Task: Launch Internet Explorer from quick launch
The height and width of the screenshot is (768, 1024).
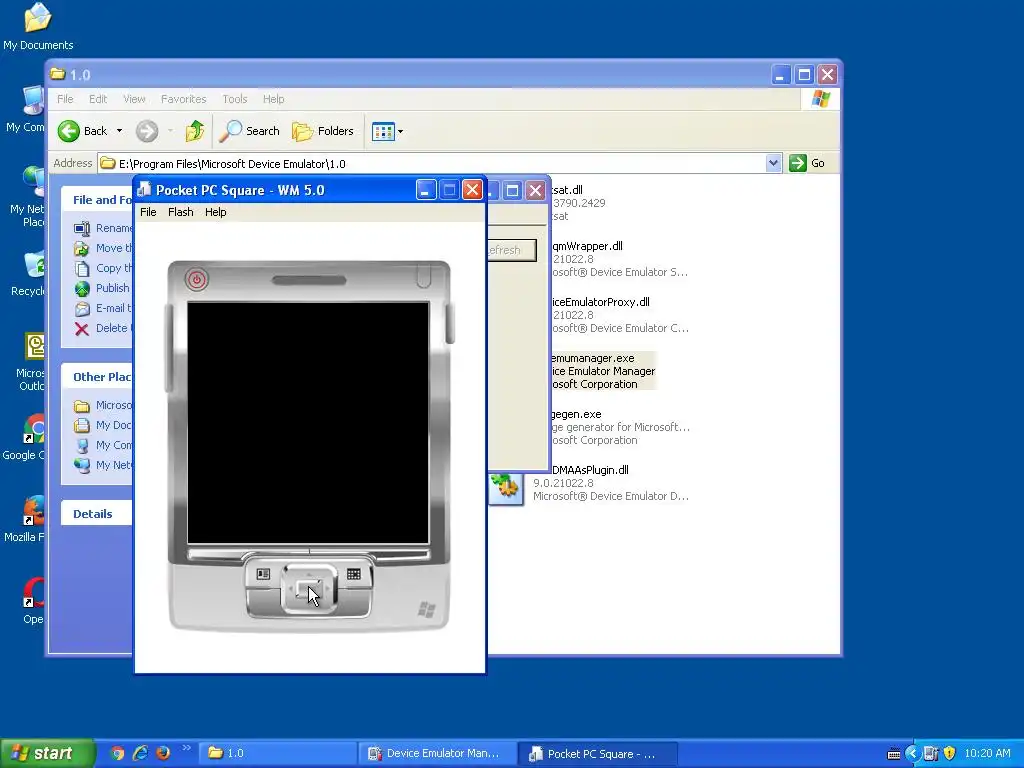Action: tap(140, 753)
